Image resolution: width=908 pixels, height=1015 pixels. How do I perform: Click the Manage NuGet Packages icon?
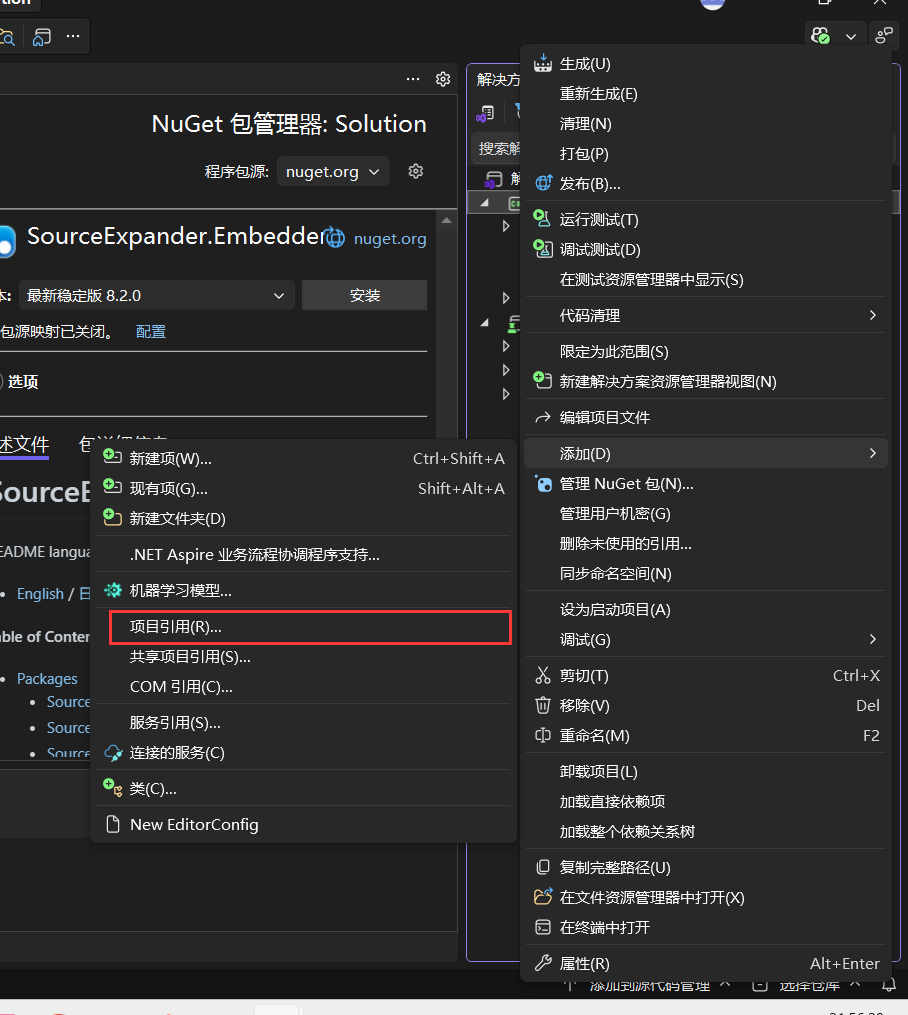pos(543,484)
